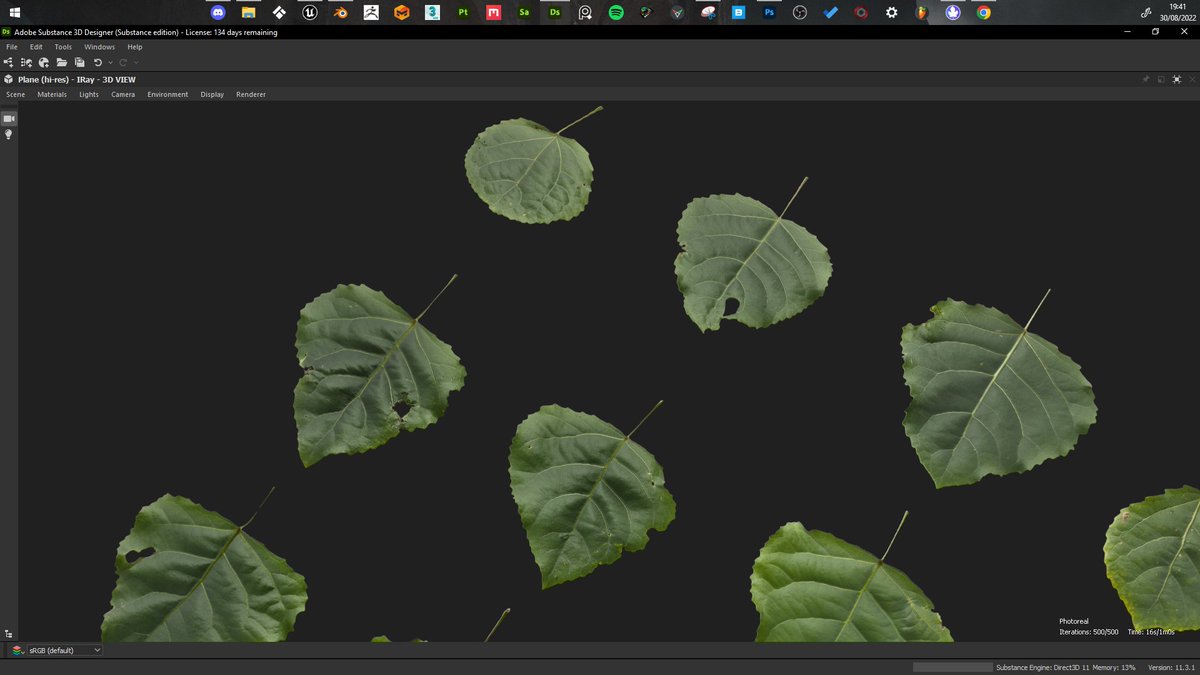Close the 3D View panel
The height and width of the screenshot is (675, 1200).
point(1191,79)
